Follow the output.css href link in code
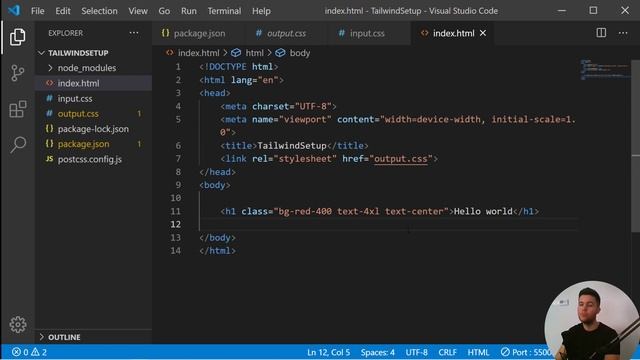The height and width of the screenshot is (360, 640). tap(400, 159)
